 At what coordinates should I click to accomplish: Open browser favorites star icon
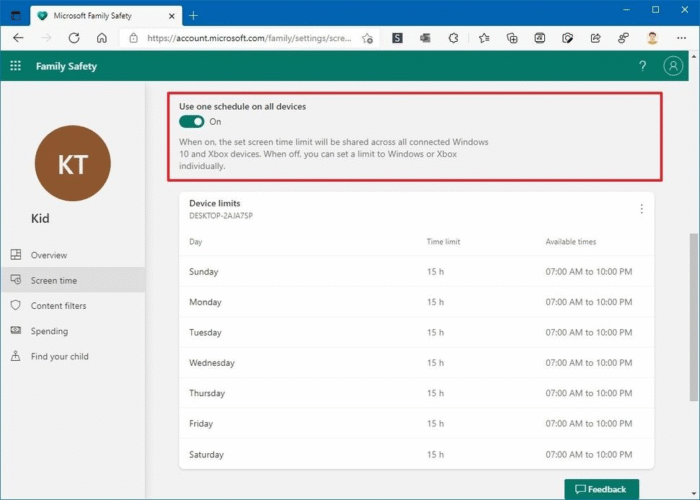(x=484, y=38)
